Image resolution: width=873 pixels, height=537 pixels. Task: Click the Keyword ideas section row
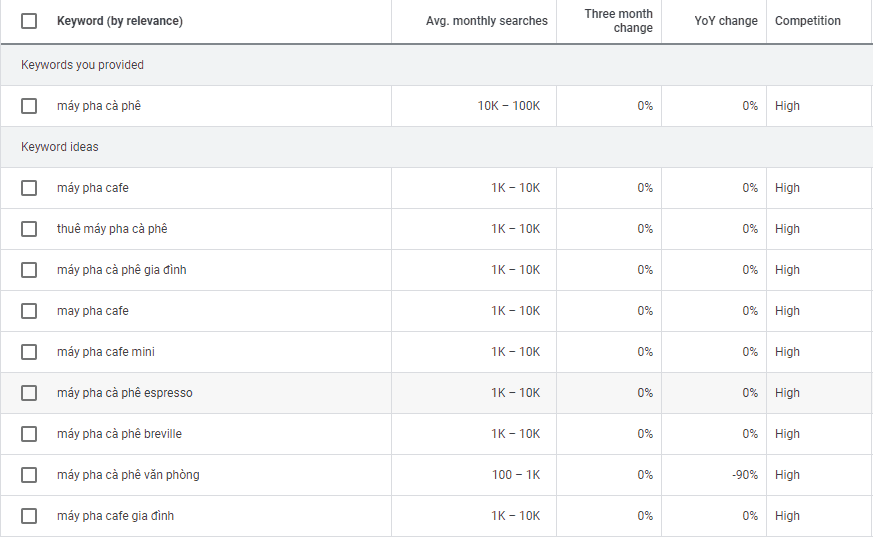coord(60,147)
